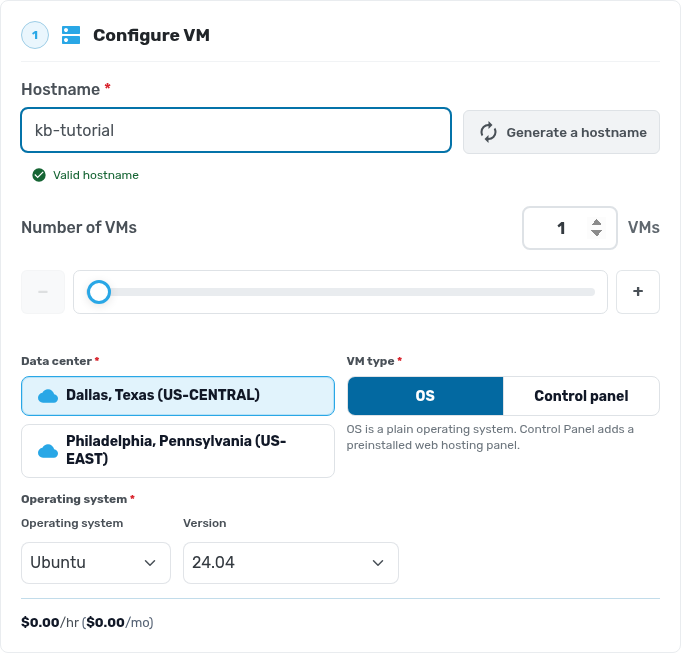Select Philadelphia, Pennsylvania (US-EAST) data center

(x=178, y=451)
